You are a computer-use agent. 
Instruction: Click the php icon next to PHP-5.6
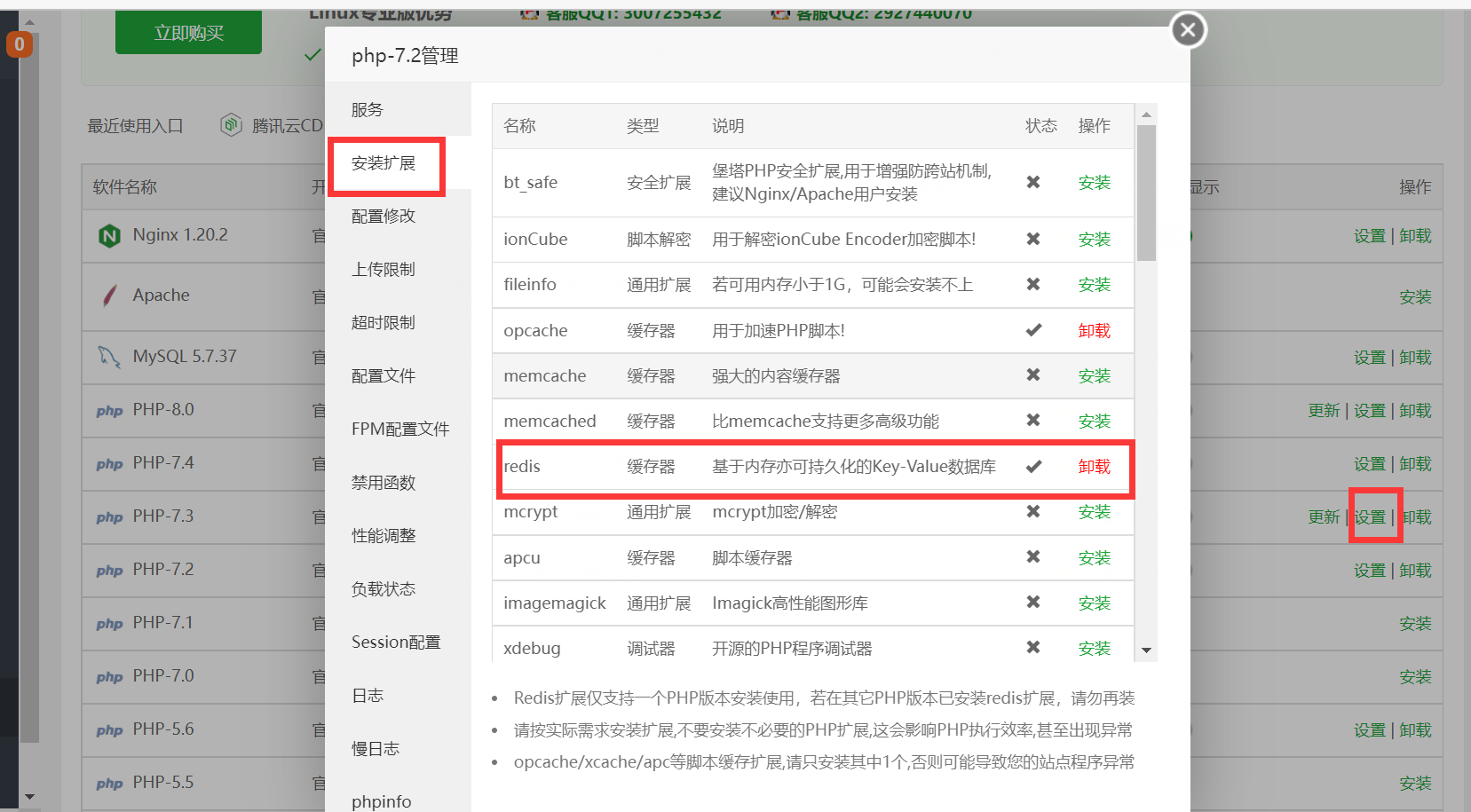click(x=108, y=729)
